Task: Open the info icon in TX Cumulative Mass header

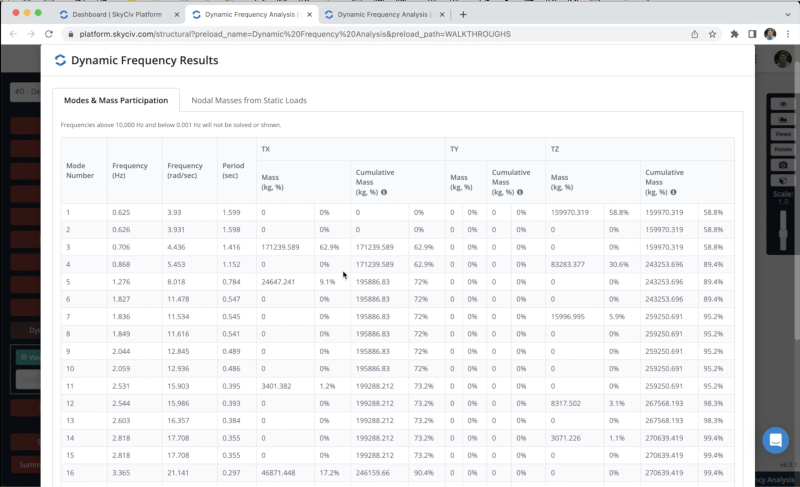Action: point(384,192)
